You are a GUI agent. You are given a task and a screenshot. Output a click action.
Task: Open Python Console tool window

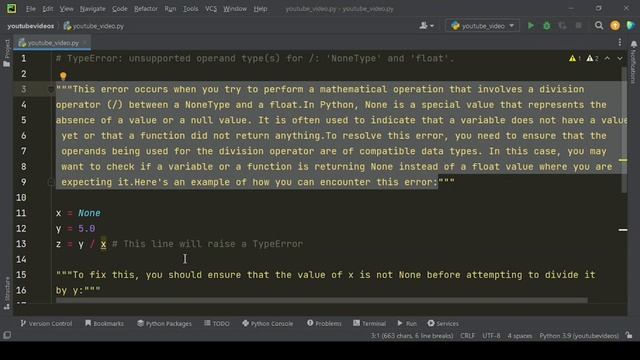pyautogui.click(x=268, y=323)
